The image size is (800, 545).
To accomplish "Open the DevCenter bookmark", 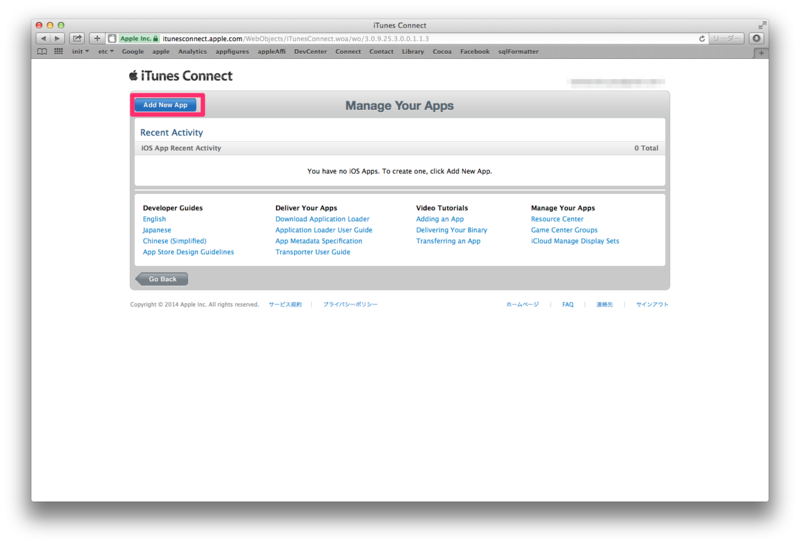I will (x=310, y=52).
